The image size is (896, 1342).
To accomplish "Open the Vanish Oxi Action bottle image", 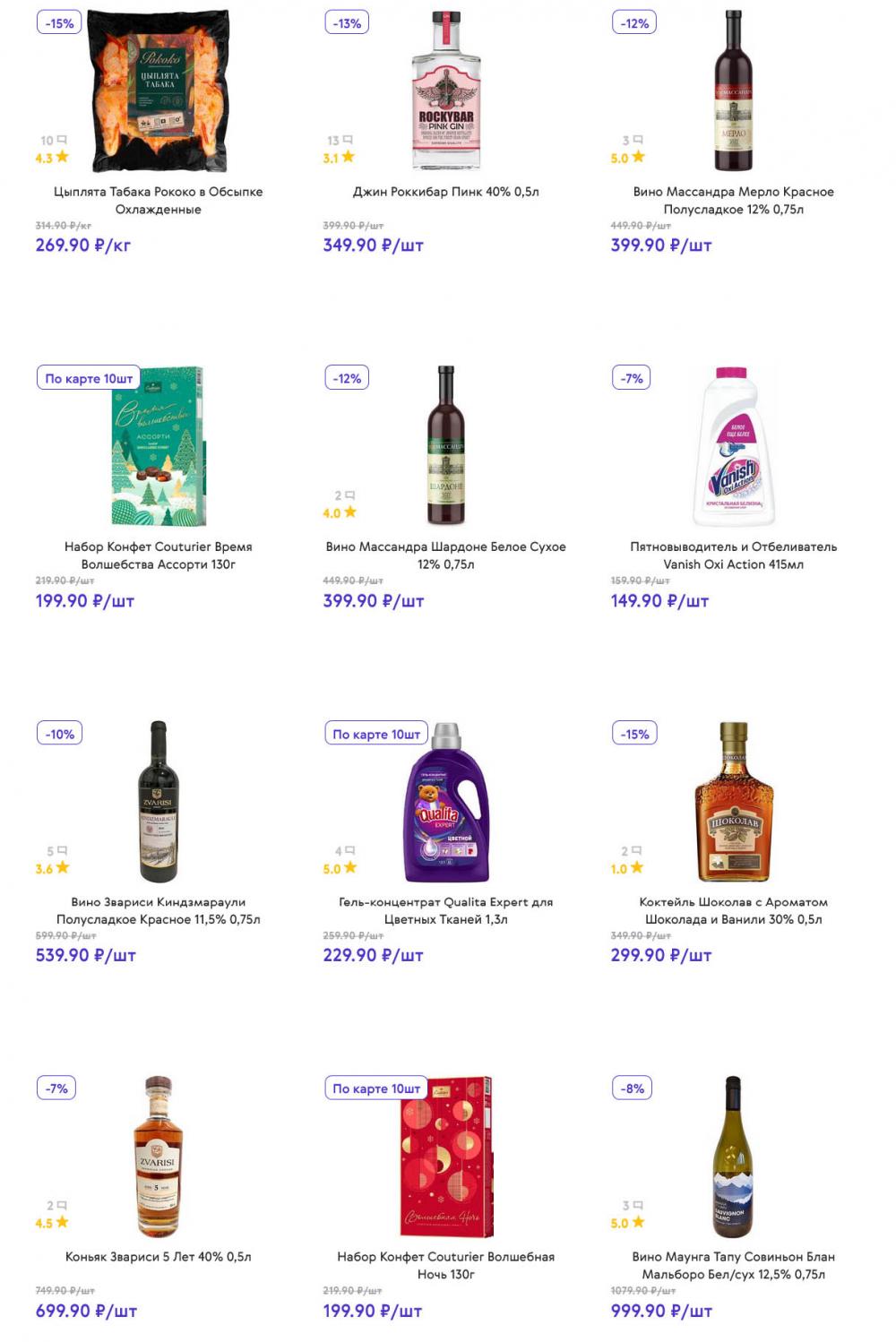I will point(733,445).
